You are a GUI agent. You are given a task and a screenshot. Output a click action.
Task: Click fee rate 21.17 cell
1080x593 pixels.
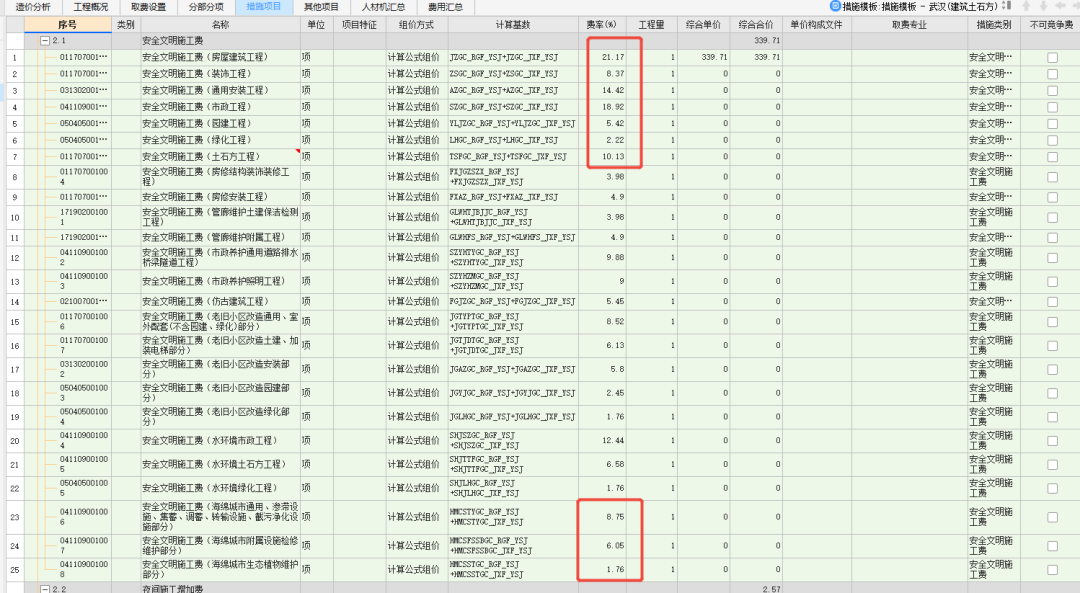pyautogui.click(x=602, y=57)
